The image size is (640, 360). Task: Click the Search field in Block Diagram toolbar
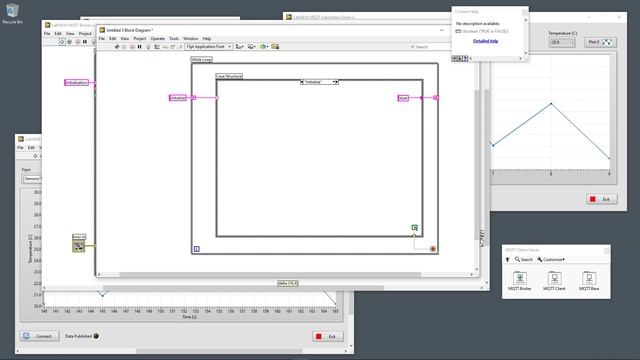[431, 47]
